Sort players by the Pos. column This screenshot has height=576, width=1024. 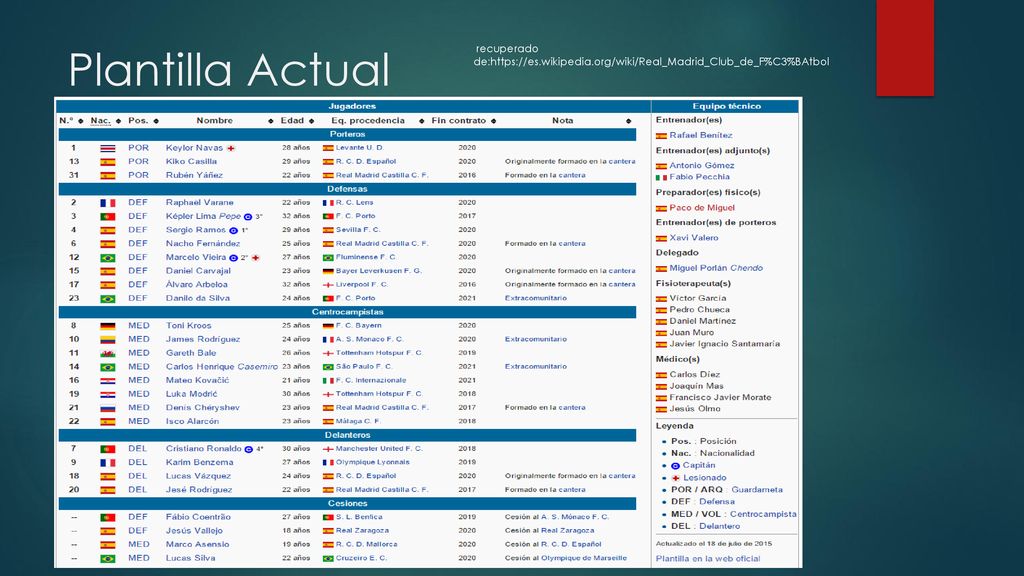[x=156, y=121]
